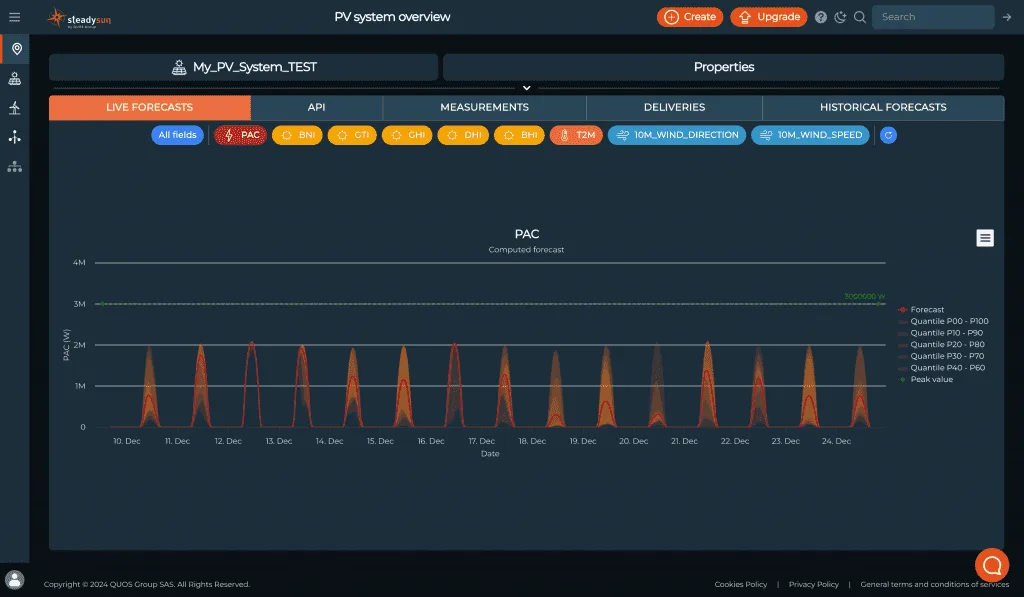Select the wind turbine icon in the sidebar
The height and width of the screenshot is (597, 1024).
click(x=14, y=110)
